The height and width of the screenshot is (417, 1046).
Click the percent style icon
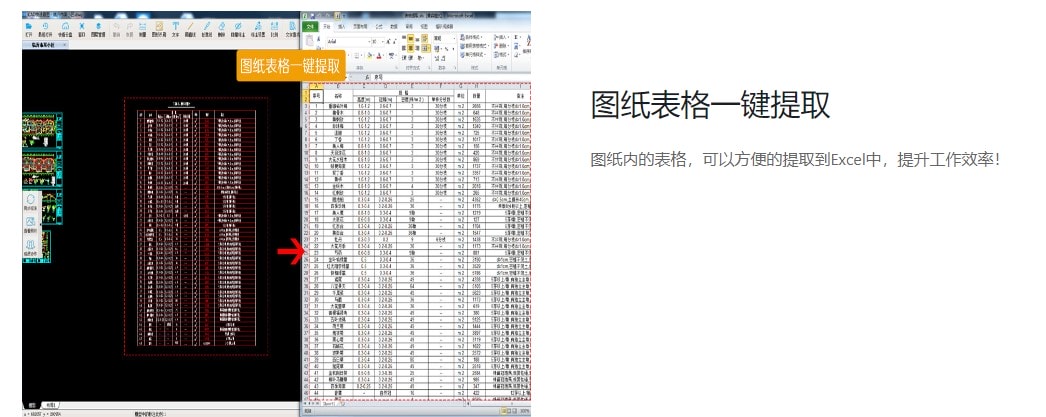[x=447, y=49]
